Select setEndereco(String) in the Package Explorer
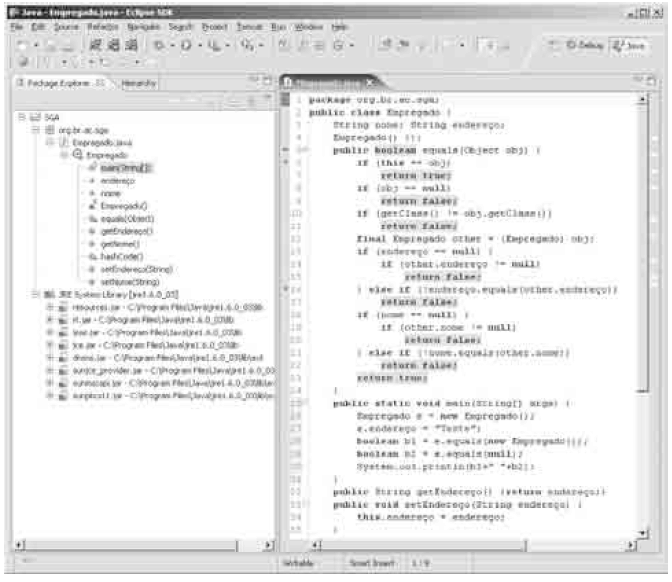Viewport: 672px width, 582px height. coord(138,270)
